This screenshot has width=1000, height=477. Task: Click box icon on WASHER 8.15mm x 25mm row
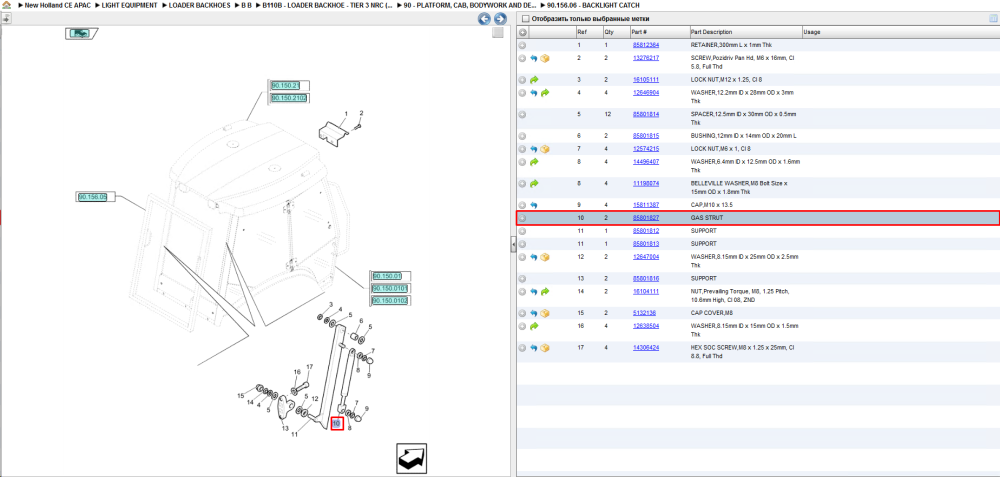click(545, 257)
